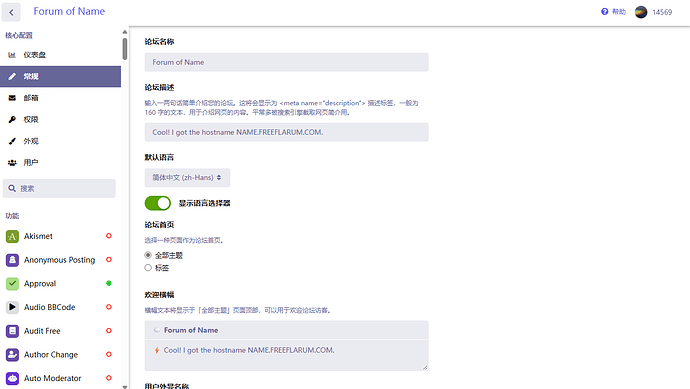Click the search magnifier icon

coord(12,188)
